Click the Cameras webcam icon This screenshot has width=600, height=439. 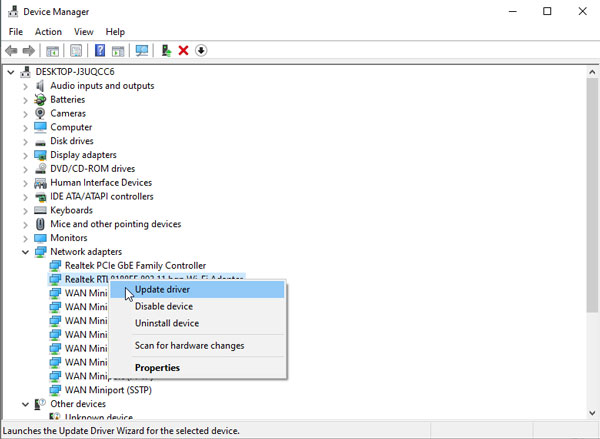click(x=40, y=113)
